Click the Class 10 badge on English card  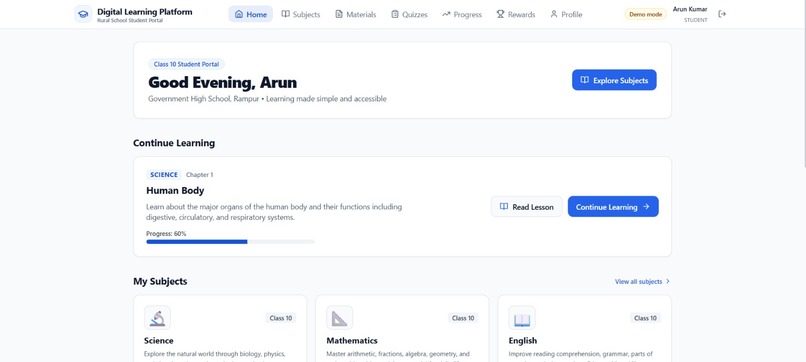(646, 318)
